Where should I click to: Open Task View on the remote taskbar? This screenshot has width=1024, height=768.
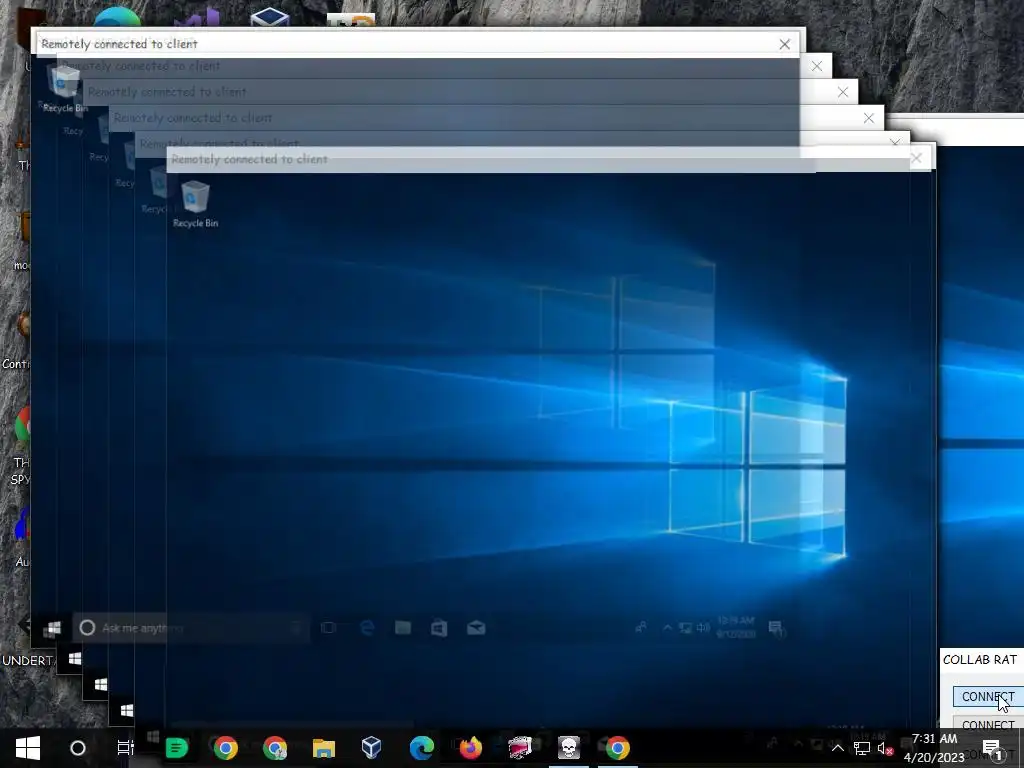pos(328,628)
